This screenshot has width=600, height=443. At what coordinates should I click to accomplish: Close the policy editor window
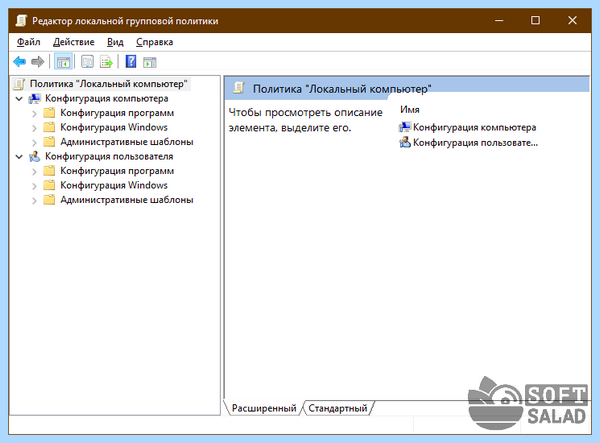[572, 20]
